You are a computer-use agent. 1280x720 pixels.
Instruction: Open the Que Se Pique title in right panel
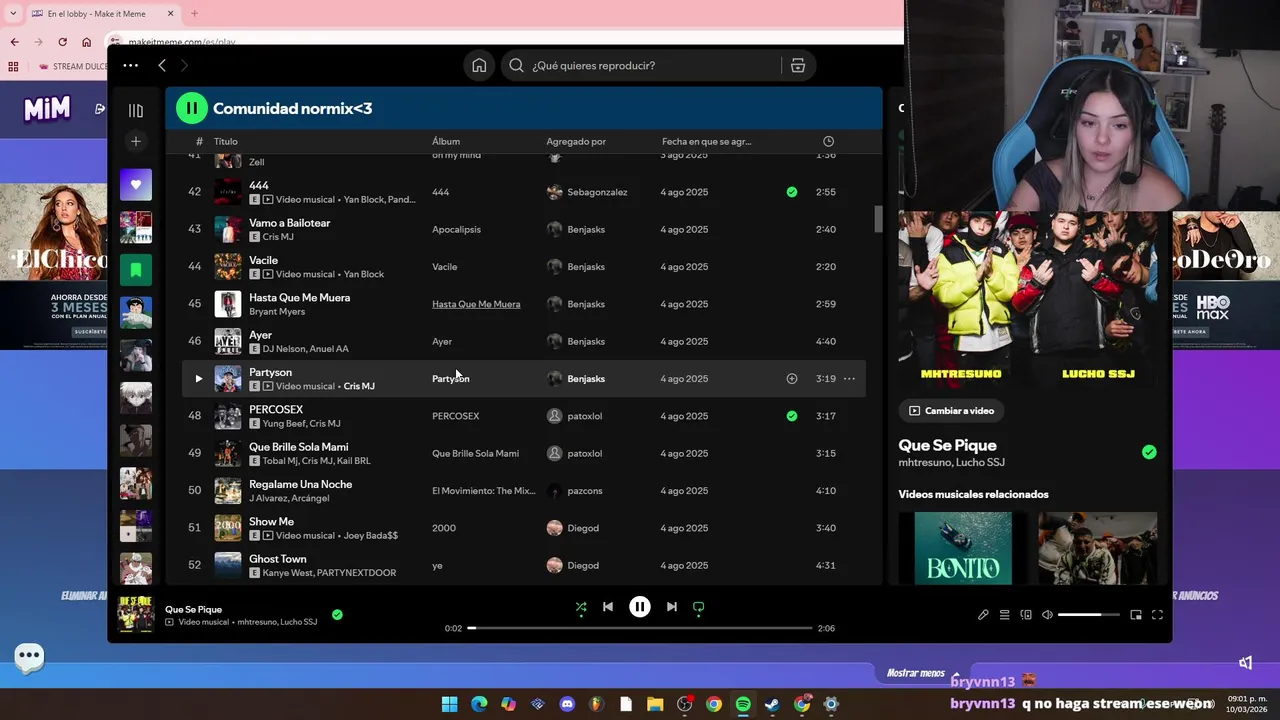pyautogui.click(x=947, y=445)
